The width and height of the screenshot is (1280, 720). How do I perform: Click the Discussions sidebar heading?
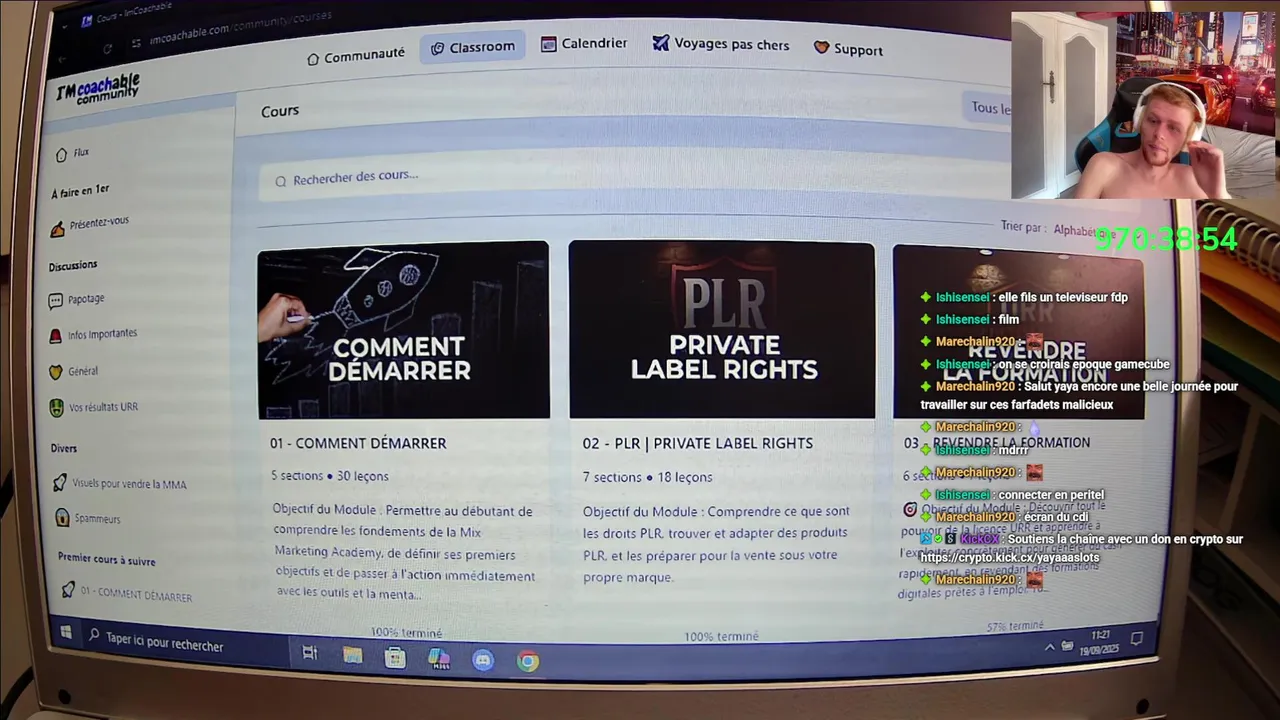[73, 265]
